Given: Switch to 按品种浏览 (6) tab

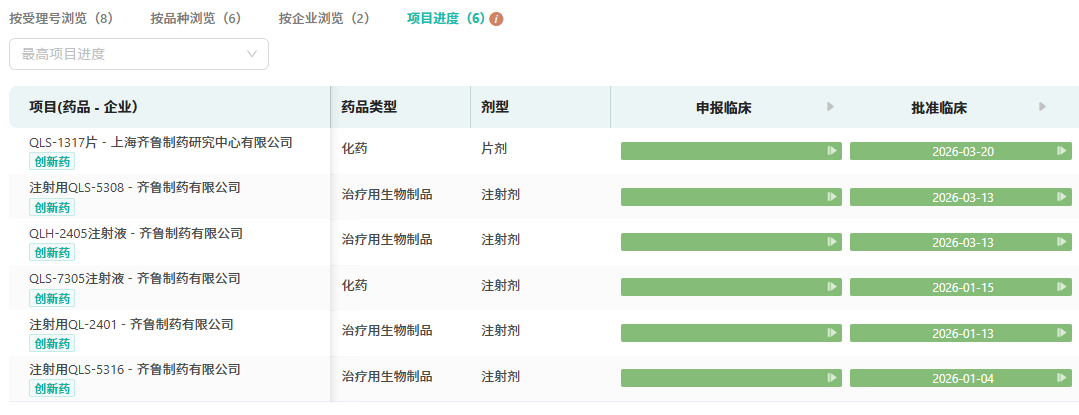Looking at the screenshot, I should pos(196,19).
